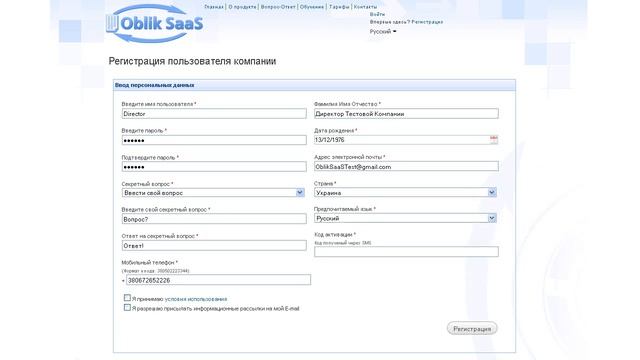Screen dimensions: 640x360
Task: Open the birth date calendar picker icon
Action: [x=493, y=140]
